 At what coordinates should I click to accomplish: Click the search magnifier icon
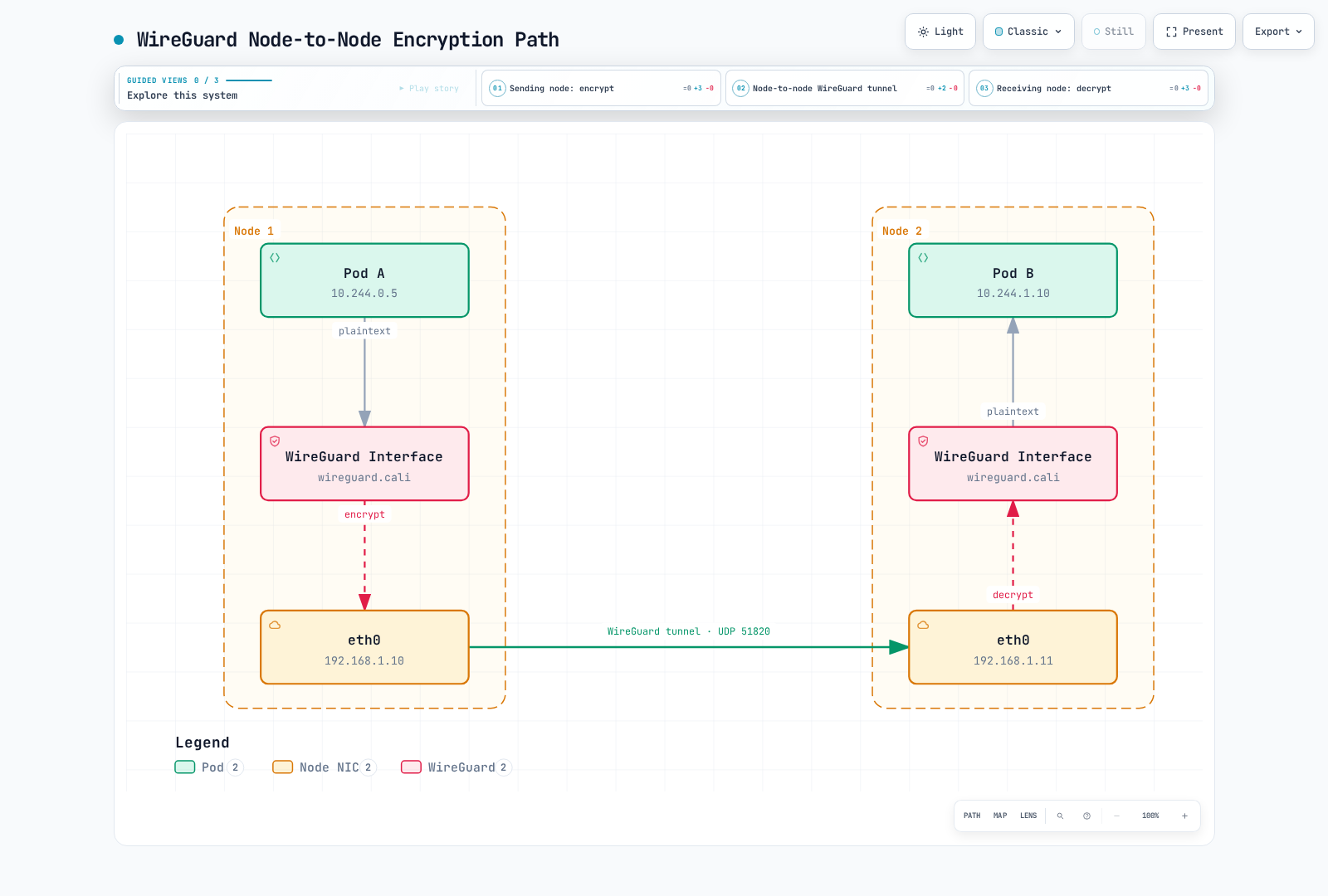[x=1060, y=816]
